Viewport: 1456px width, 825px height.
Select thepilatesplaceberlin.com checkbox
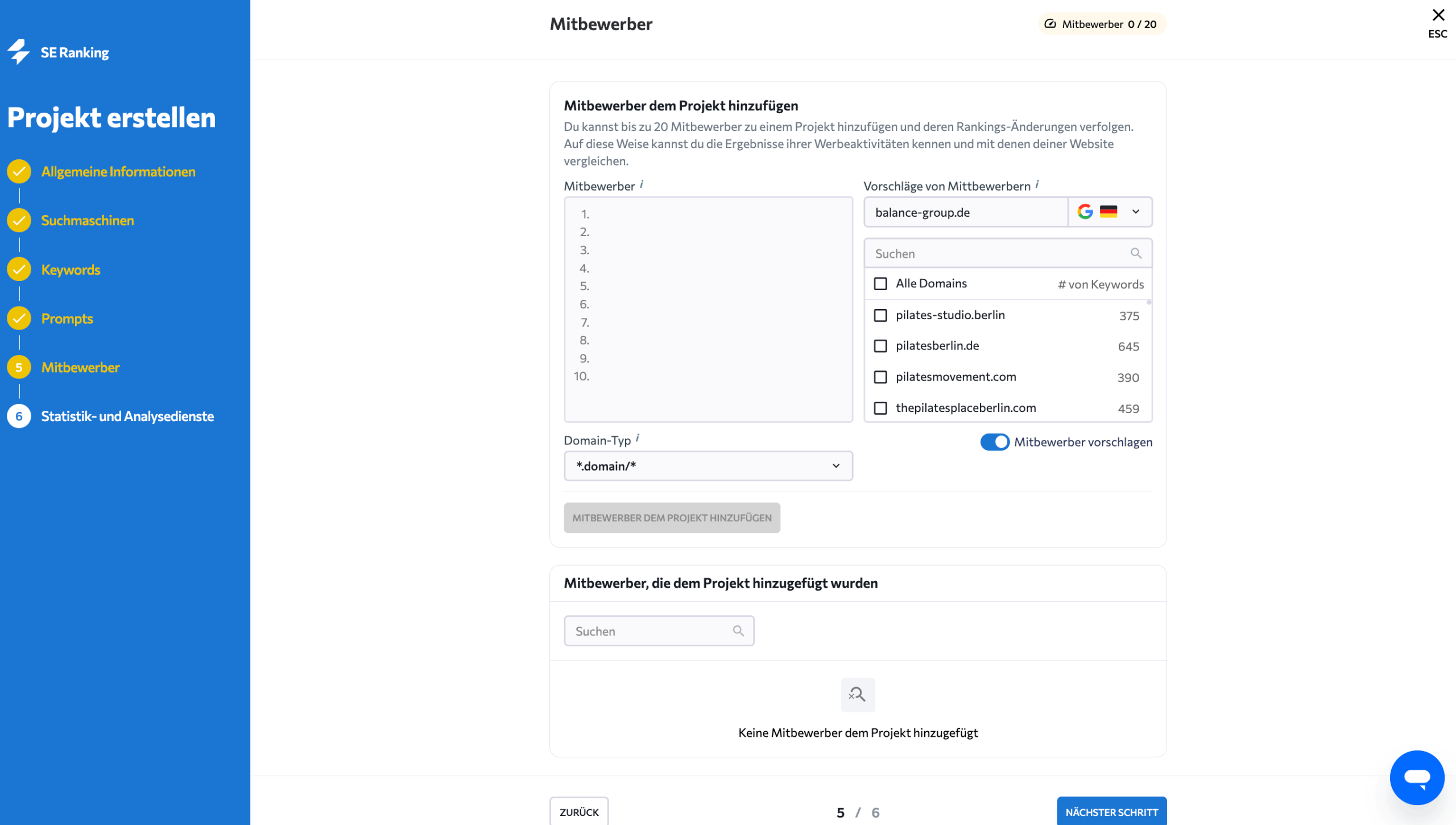coord(880,408)
